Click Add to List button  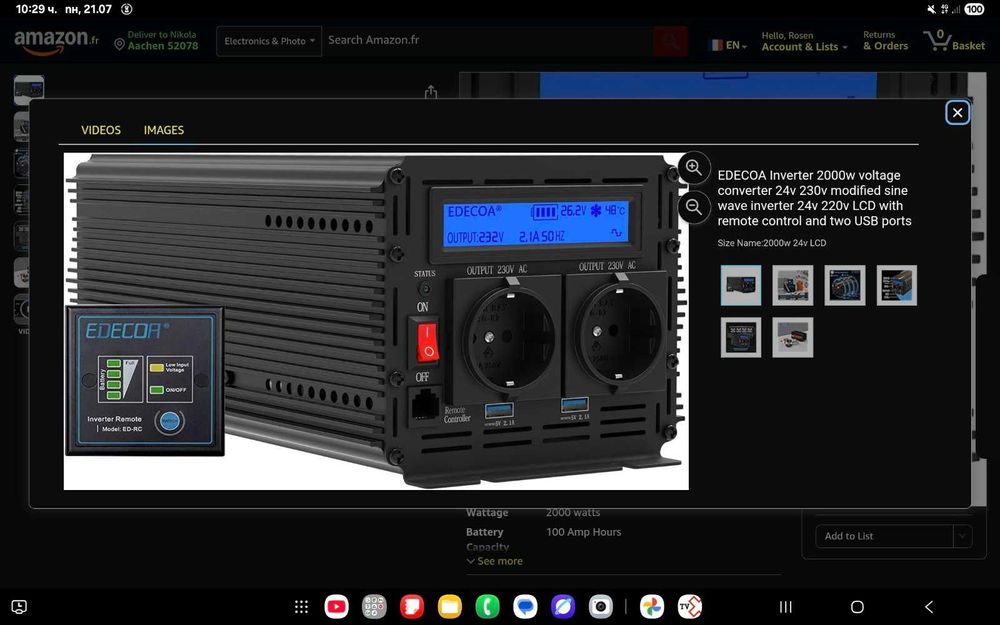(x=884, y=536)
